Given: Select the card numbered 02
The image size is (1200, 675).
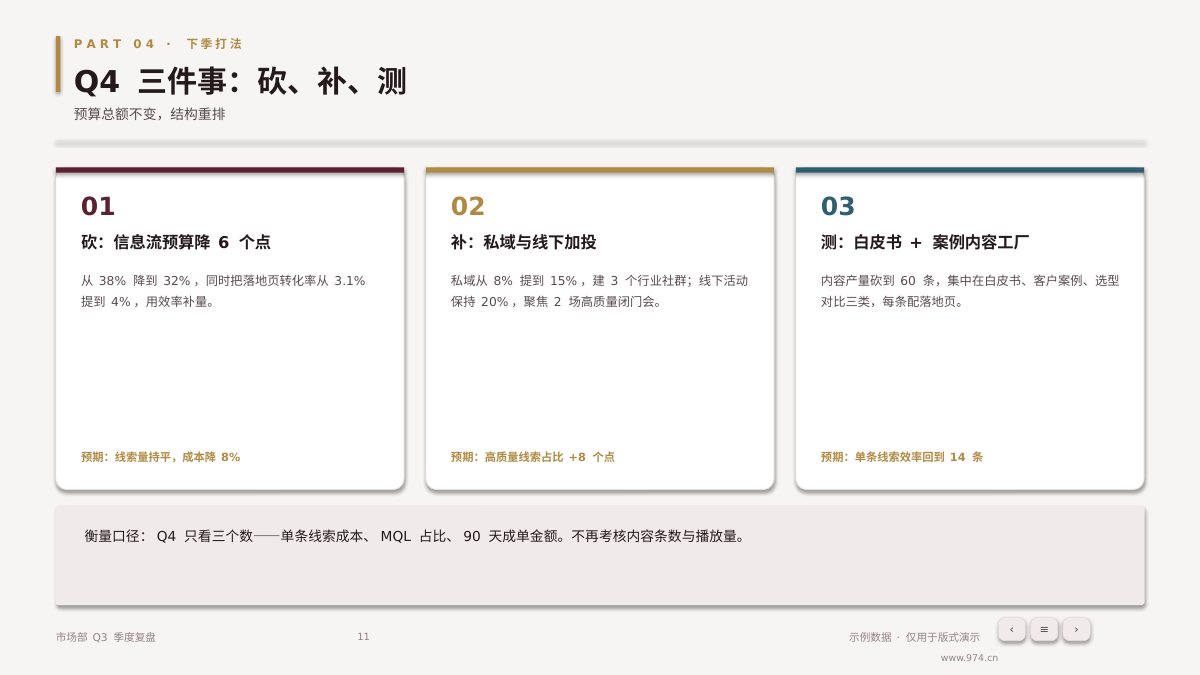Looking at the screenshot, I should coord(600,329).
